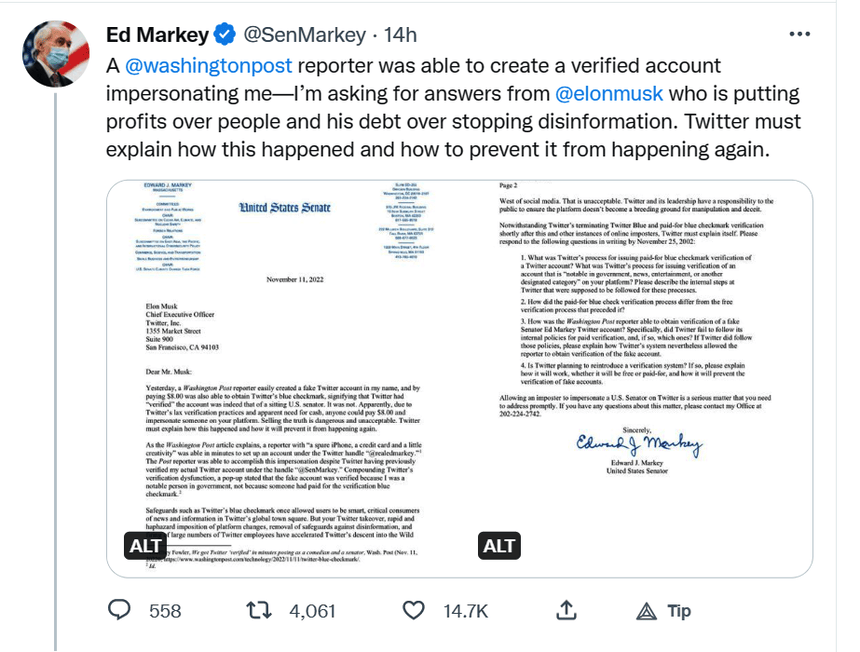Open the reply speech bubble icon

[120, 611]
